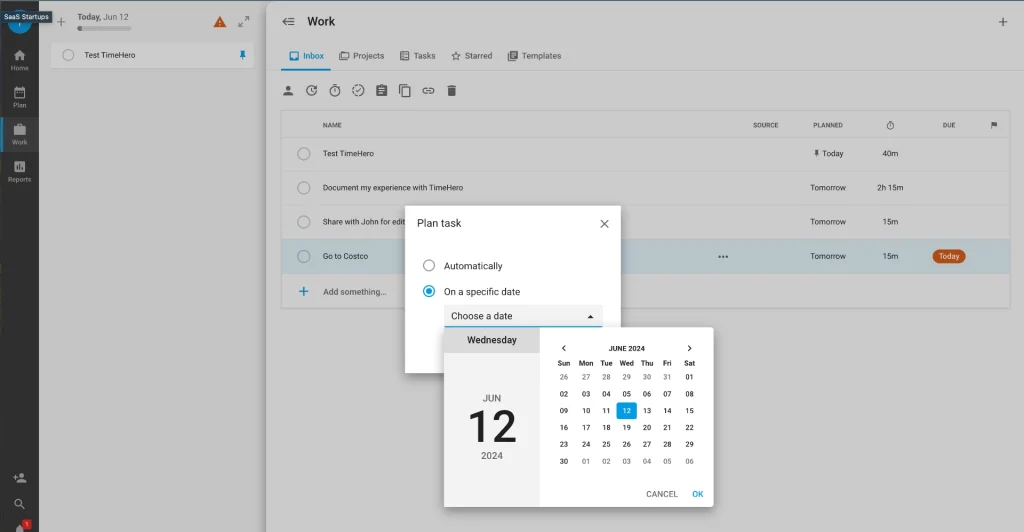Open the Plan calendar in sidebar
Image resolution: width=1024 pixels, height=532 pixels.
tap(19, 96)
